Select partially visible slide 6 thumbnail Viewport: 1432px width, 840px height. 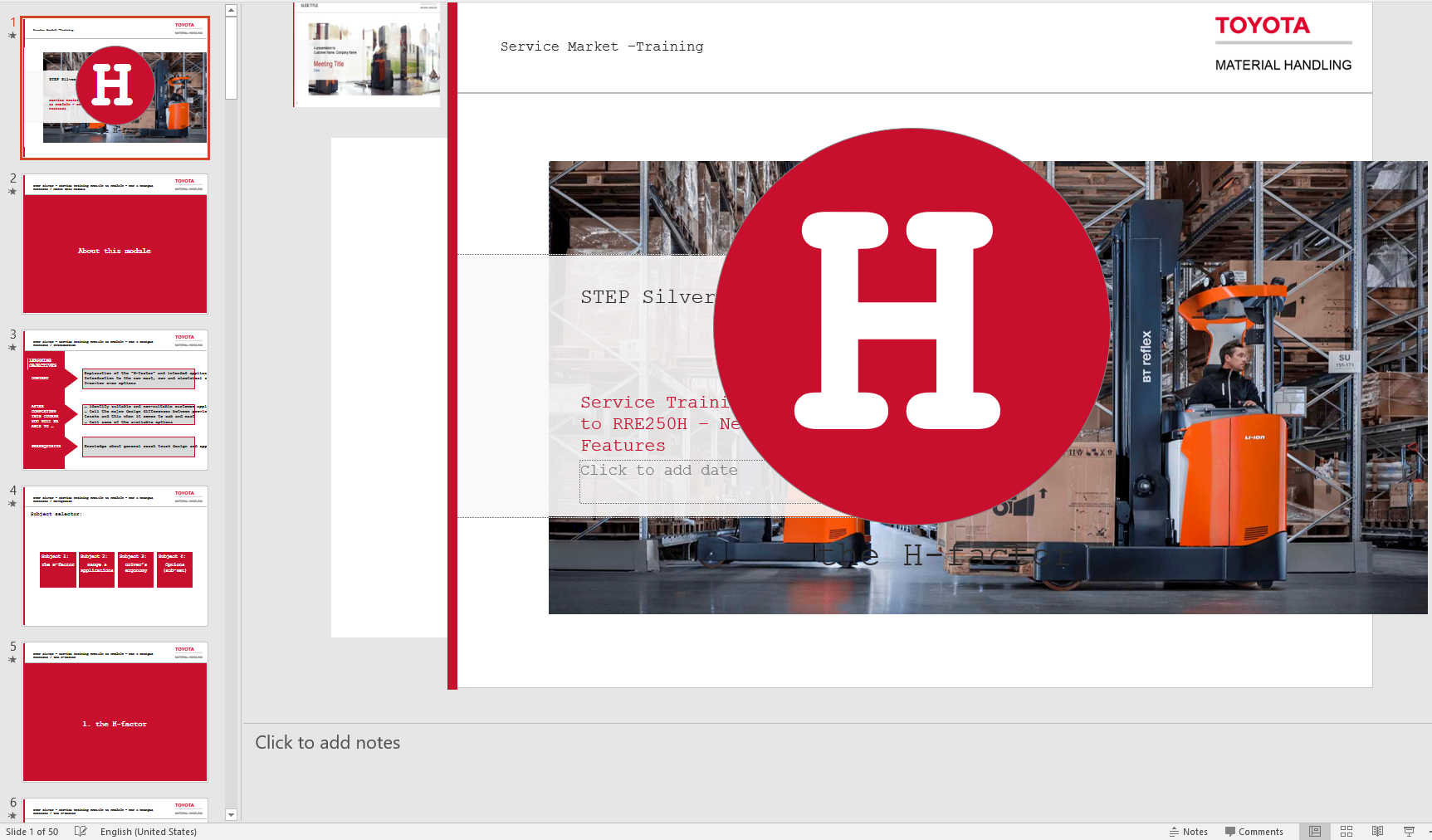click(115, 809)
